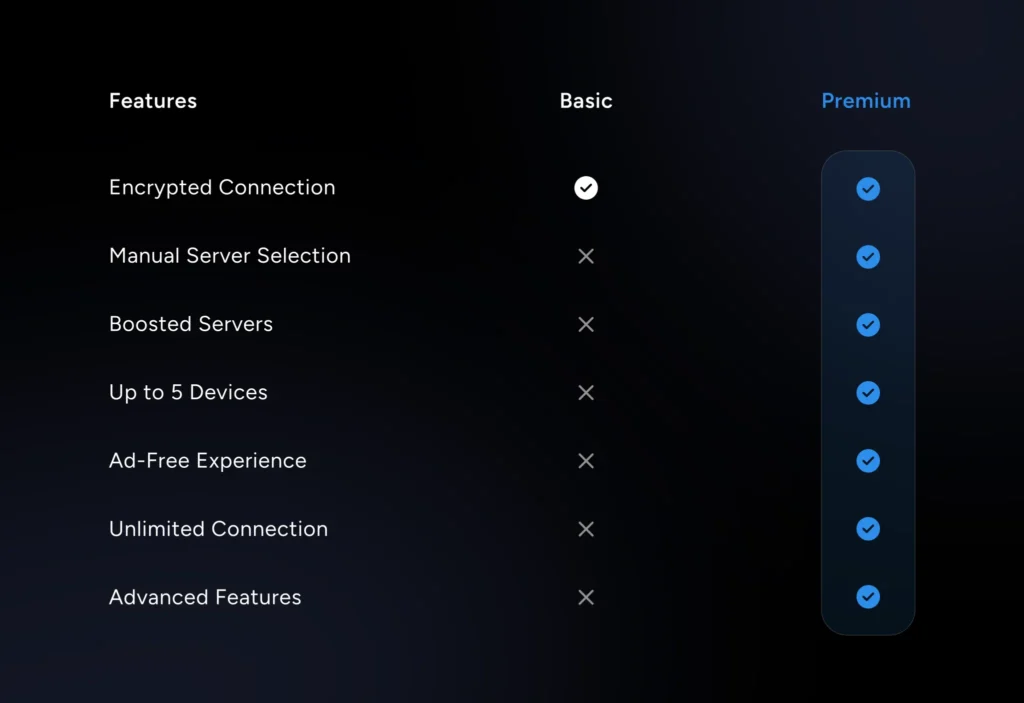Select the Premium plan heading
Viewport: 1024px width, 703px height.
(866, 101)
